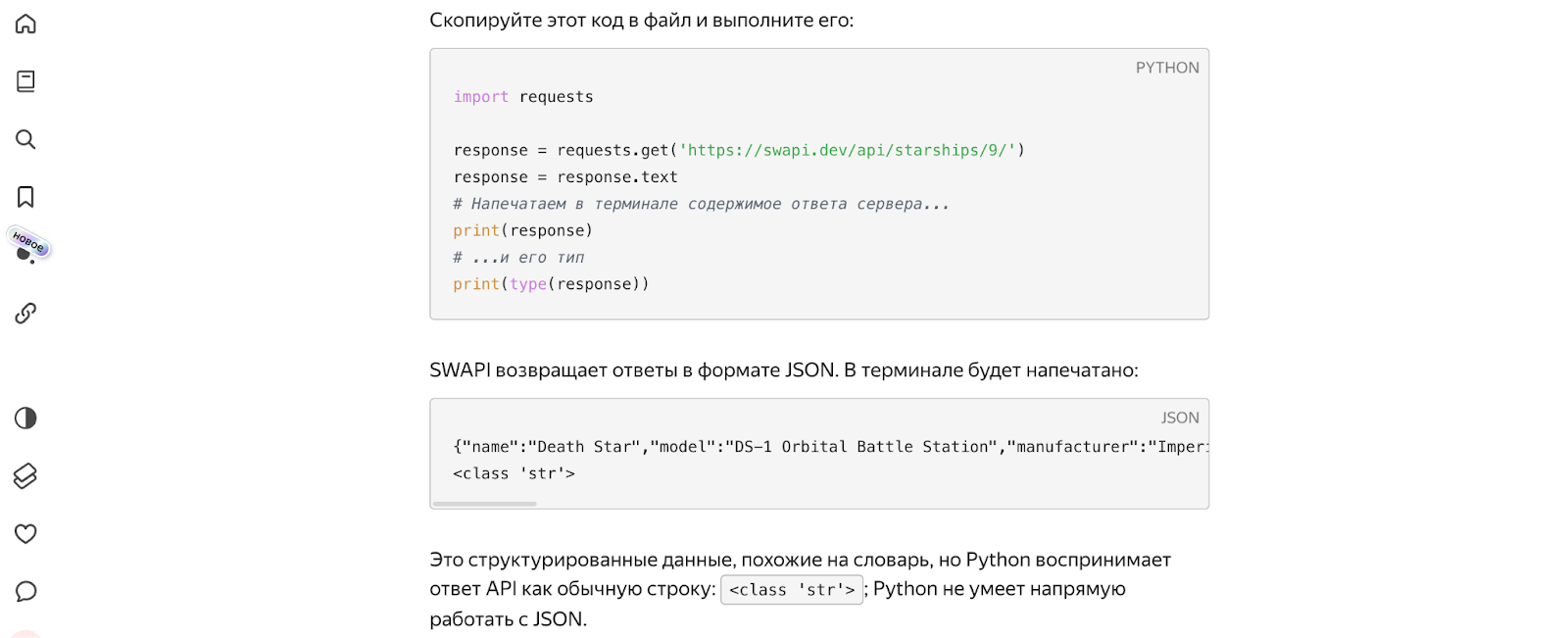Click the Death Star JSON output line
Screen dimensions: 1568x638
pos(828,447)
